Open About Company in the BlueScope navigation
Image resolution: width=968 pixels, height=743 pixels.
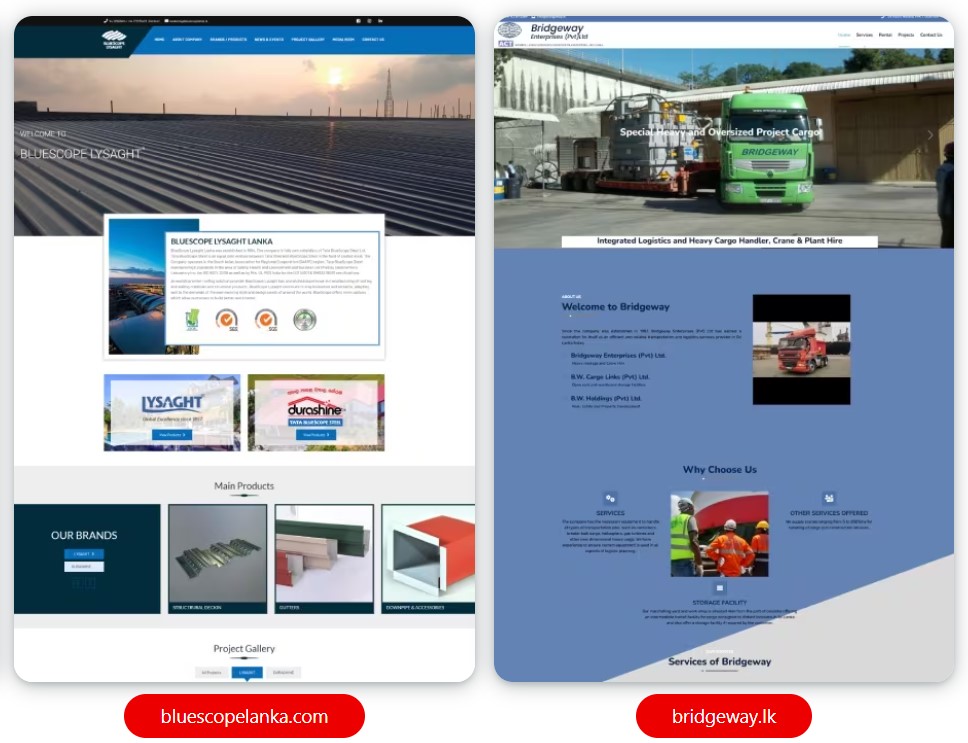click(187, 39)
